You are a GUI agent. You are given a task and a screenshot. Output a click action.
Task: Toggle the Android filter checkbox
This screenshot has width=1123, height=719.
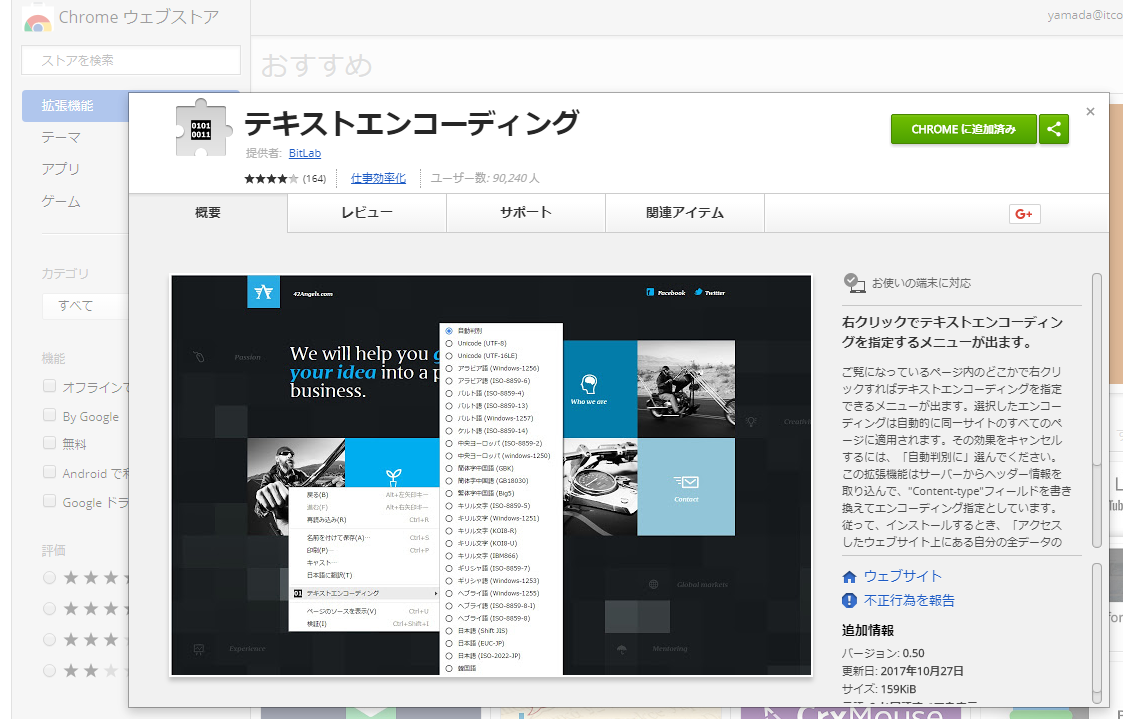point(49,471)
